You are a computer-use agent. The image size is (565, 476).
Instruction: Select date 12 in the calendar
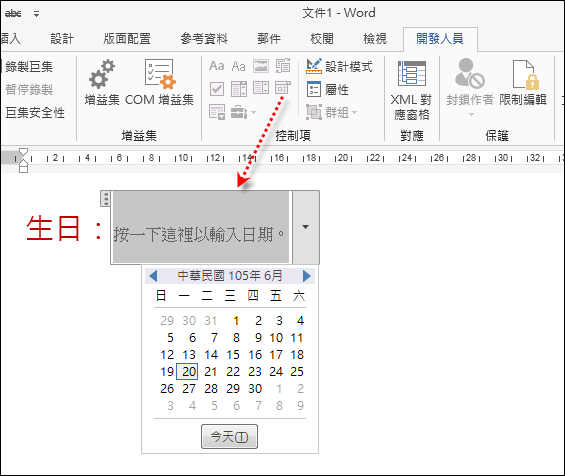point(167,355)
